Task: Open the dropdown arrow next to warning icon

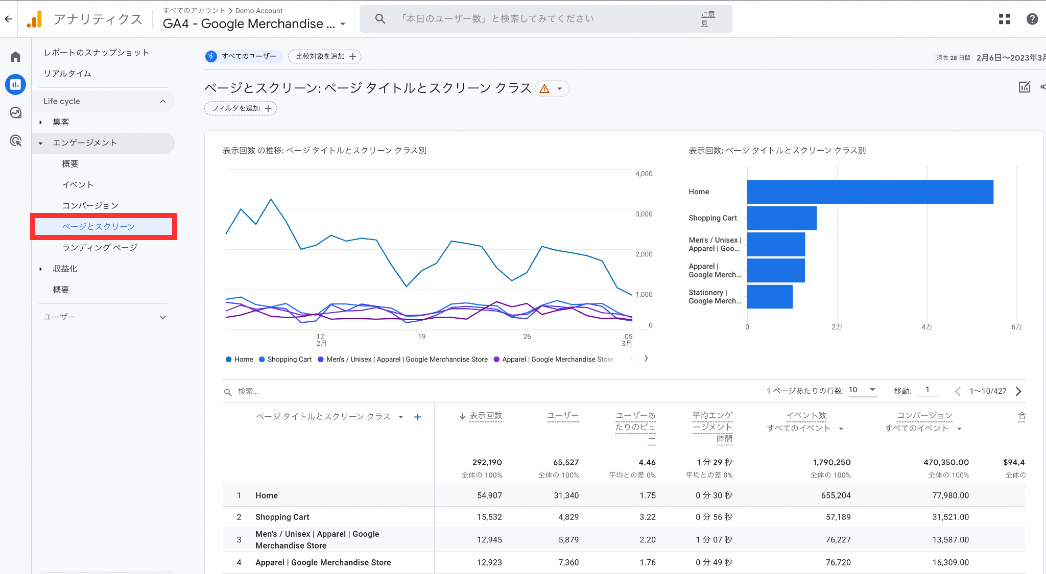Action: [x=560, y=89]
